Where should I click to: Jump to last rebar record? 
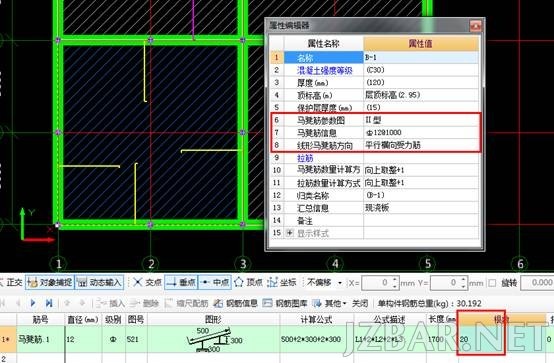[x=49, y=303]
